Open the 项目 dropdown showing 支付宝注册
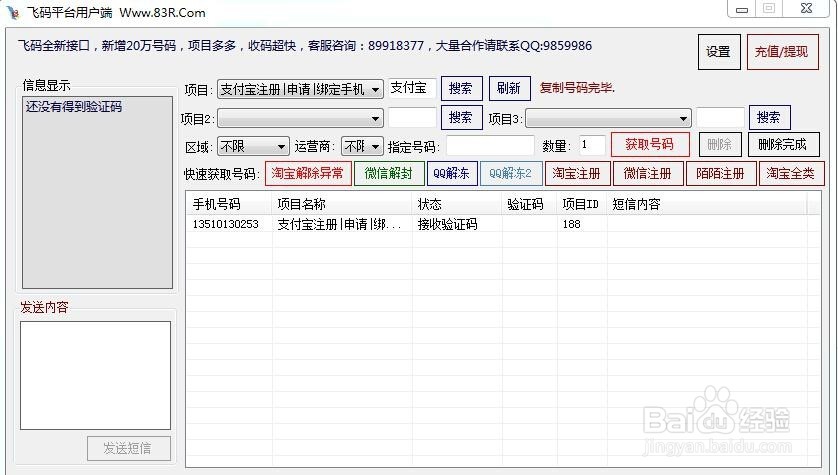The image size is (838, 475). 300,89
